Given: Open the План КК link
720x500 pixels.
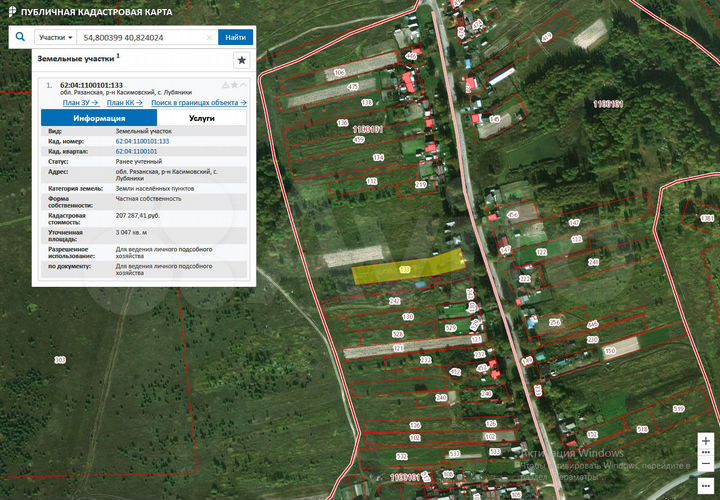Looking at the screenshot, I should 124,102.
